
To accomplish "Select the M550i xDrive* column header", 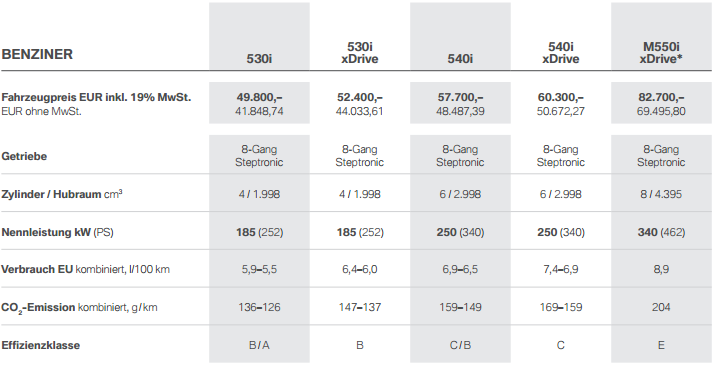I will (661, 53).
